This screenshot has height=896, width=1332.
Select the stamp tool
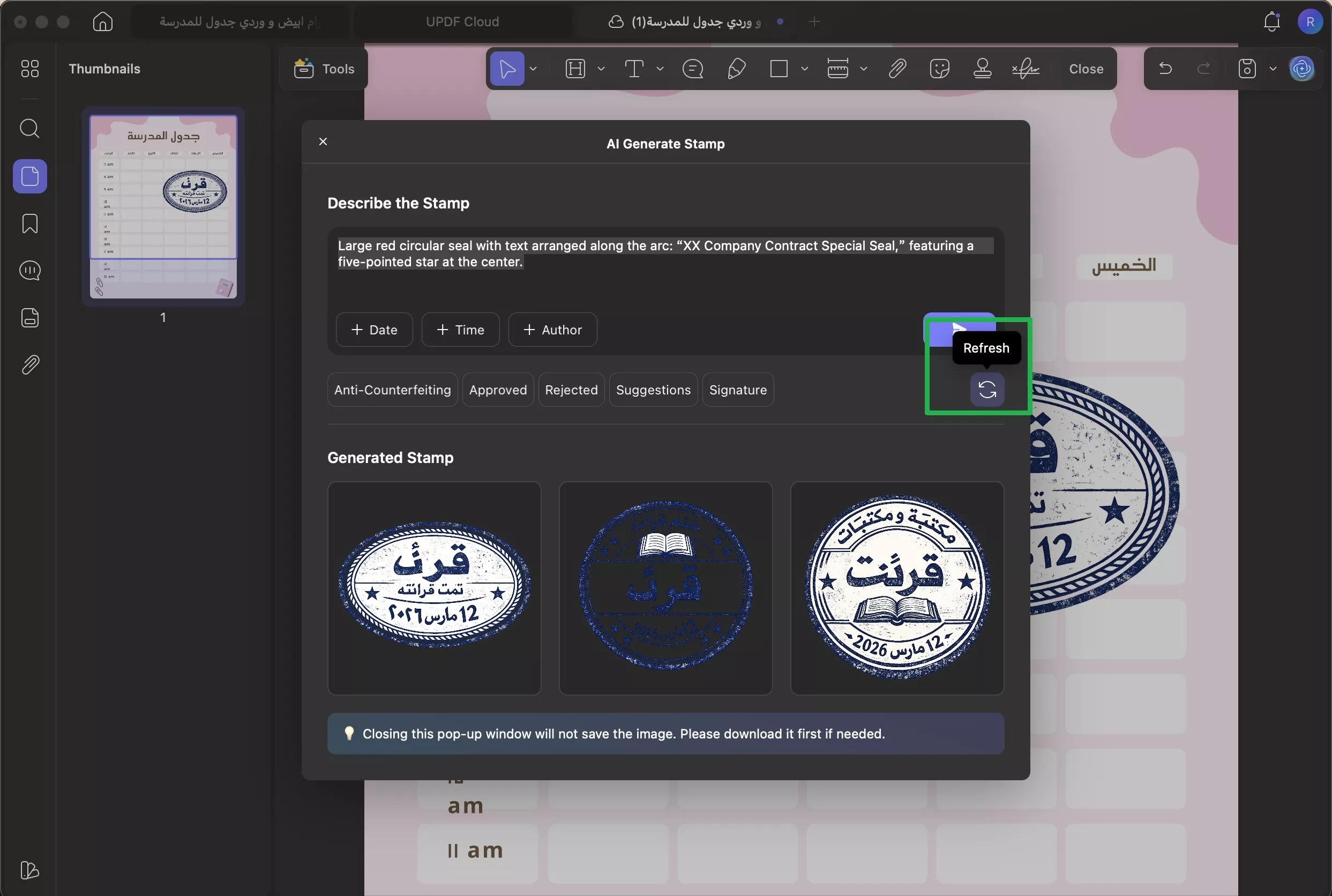pos(983,69)
